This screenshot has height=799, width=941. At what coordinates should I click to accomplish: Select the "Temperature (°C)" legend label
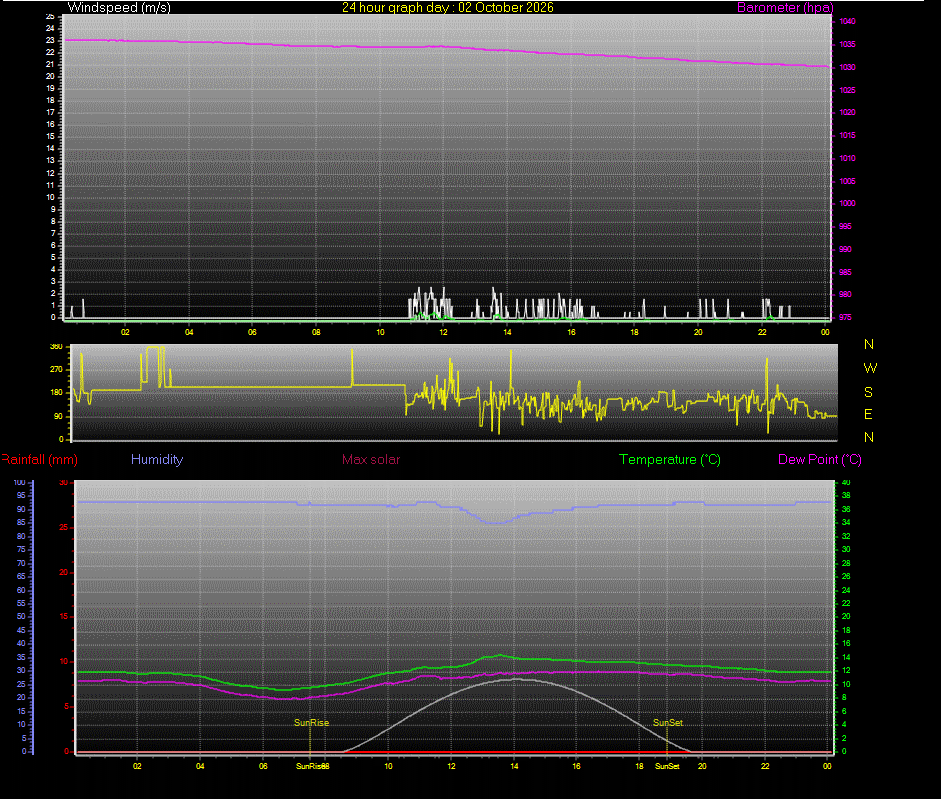670,460
